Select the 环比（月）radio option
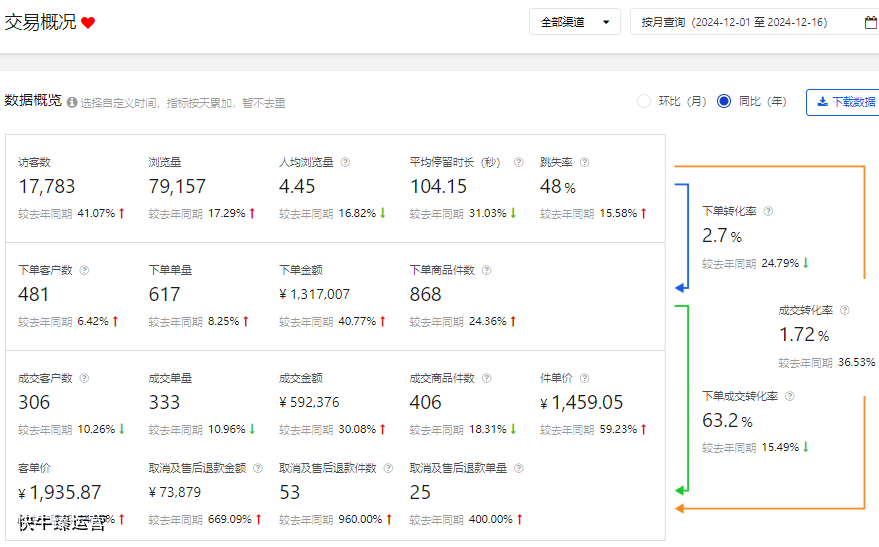Screen dimensions: 879x547 point(644,101)
